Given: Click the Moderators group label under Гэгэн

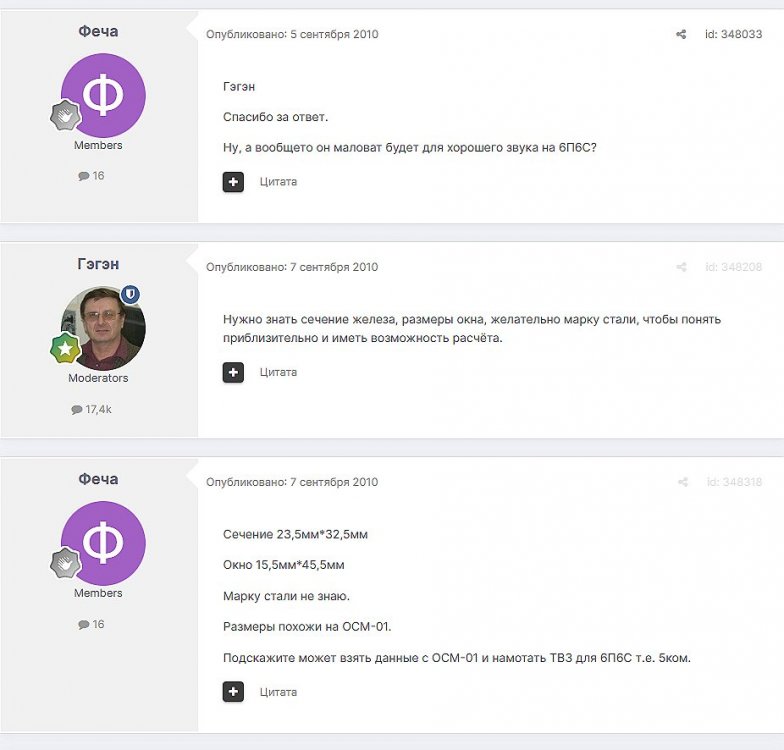Looking at the screenshot, I should (x=98, y=378).
